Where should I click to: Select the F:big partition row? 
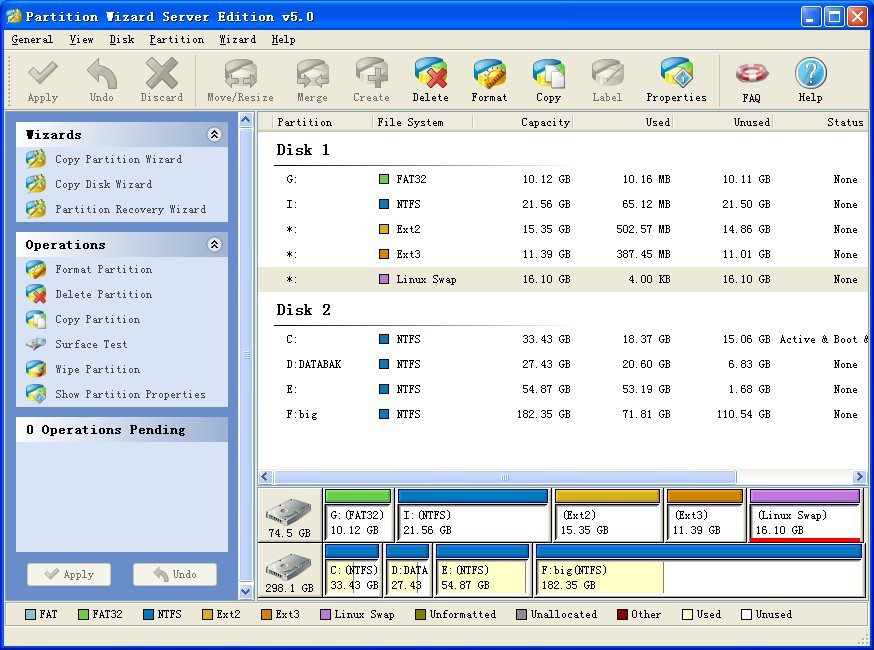pyautogui.click(x=562, y=415)
